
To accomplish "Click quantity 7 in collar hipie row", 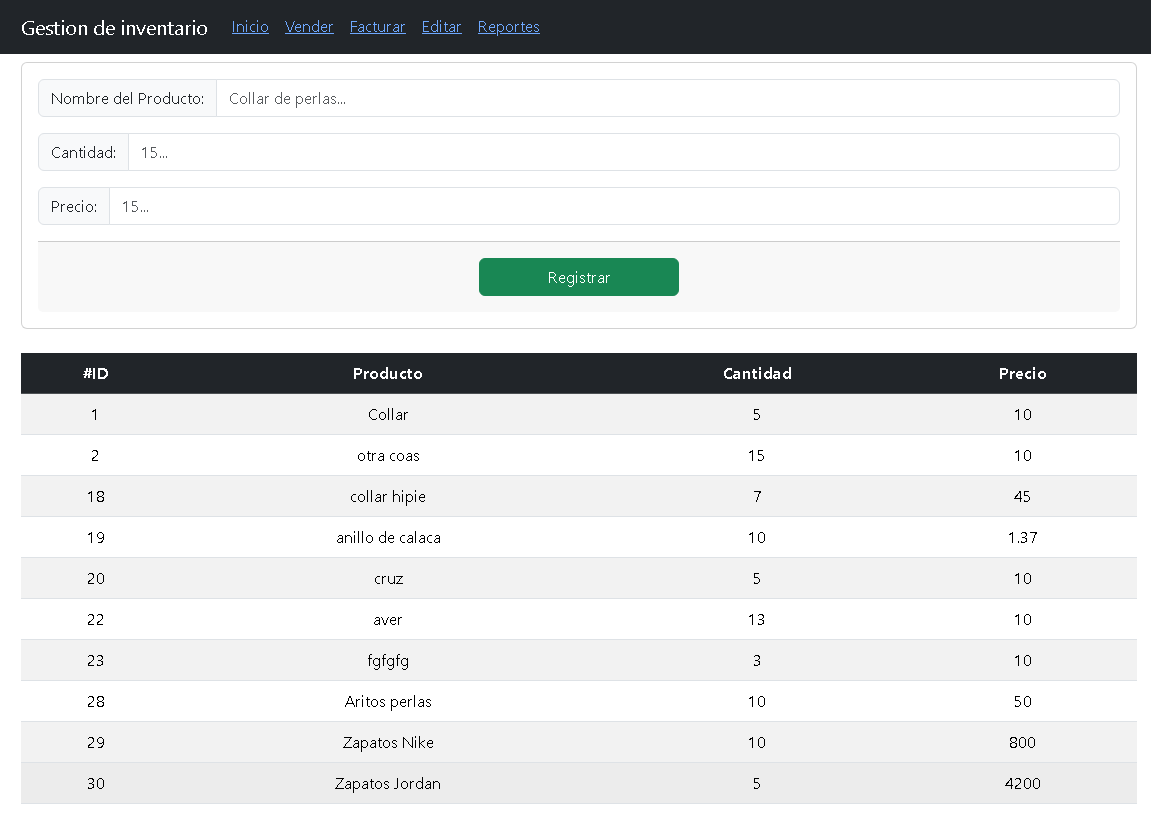I will pos(757,497).
